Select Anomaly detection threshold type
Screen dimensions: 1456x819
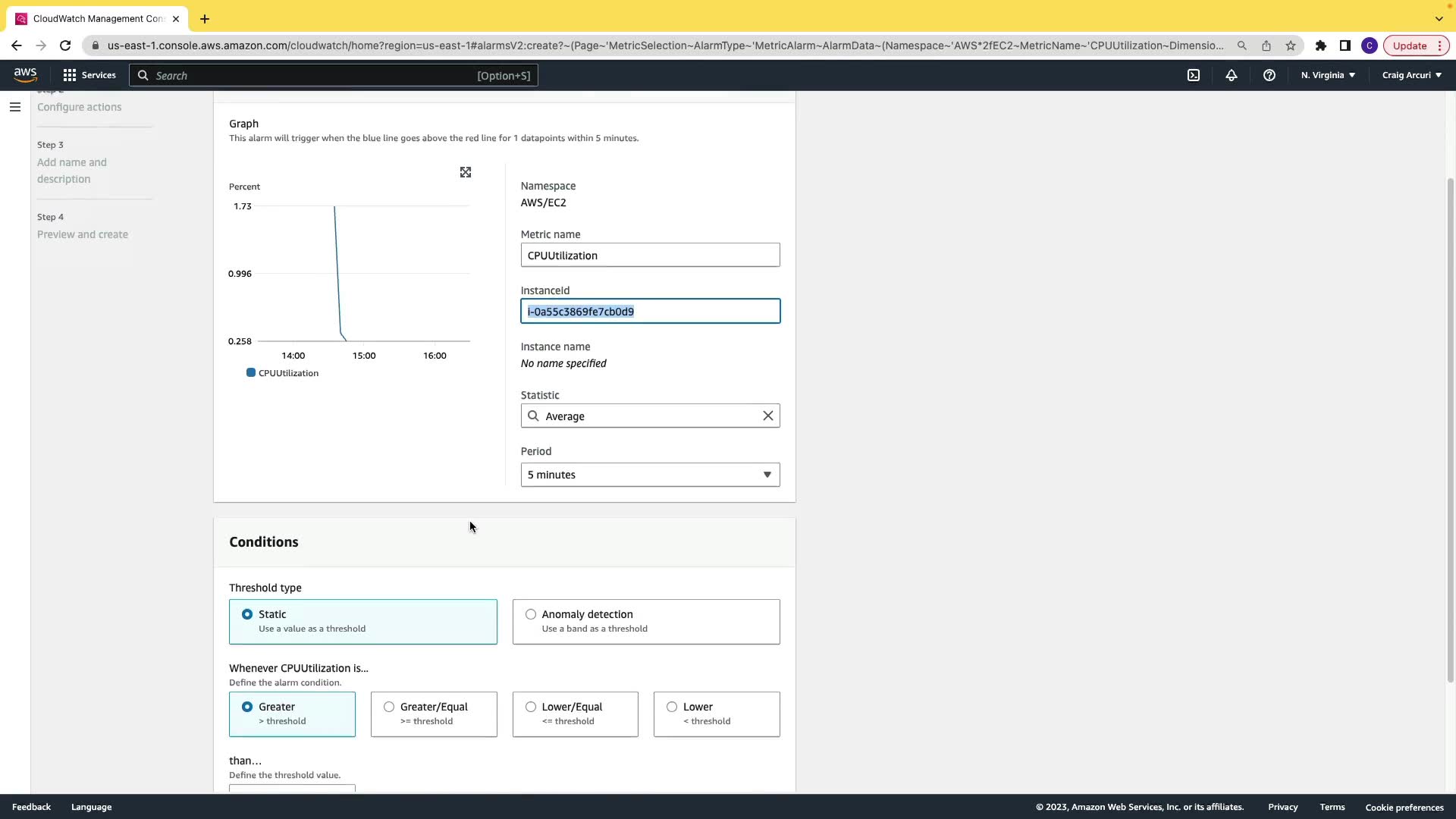(531, 614)
